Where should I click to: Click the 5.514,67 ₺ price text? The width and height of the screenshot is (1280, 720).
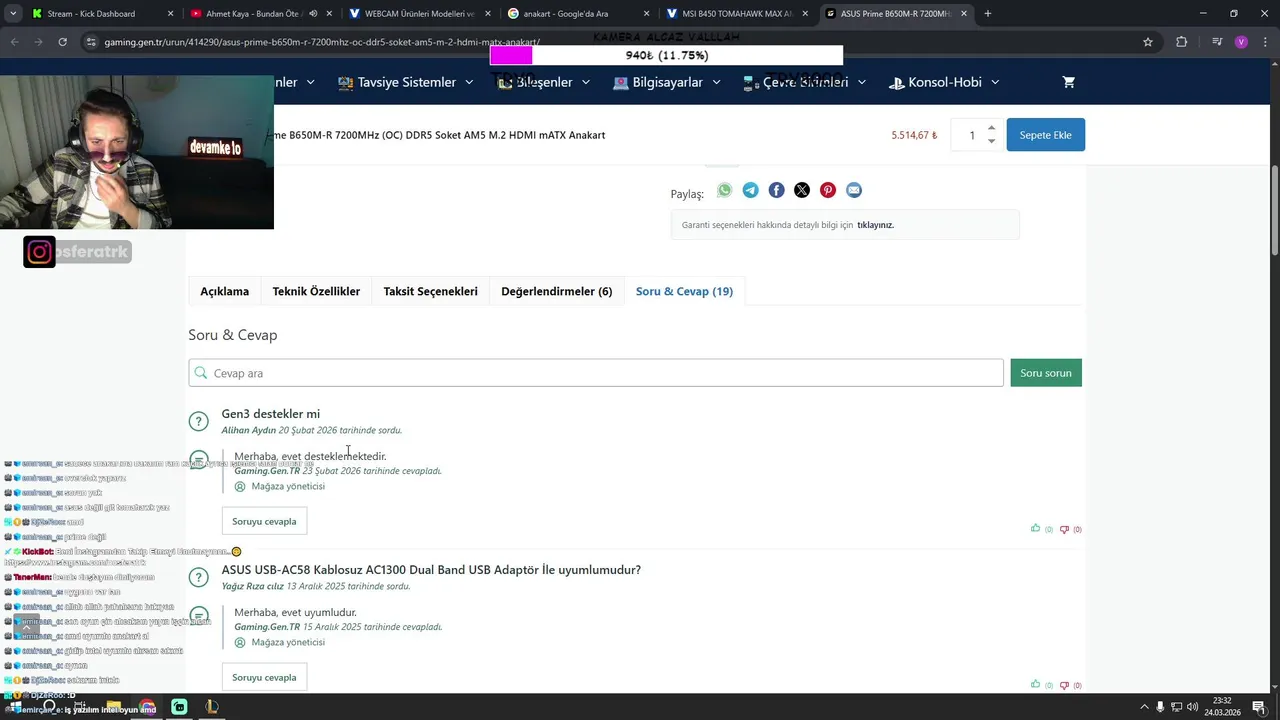[x=914, y=135]
